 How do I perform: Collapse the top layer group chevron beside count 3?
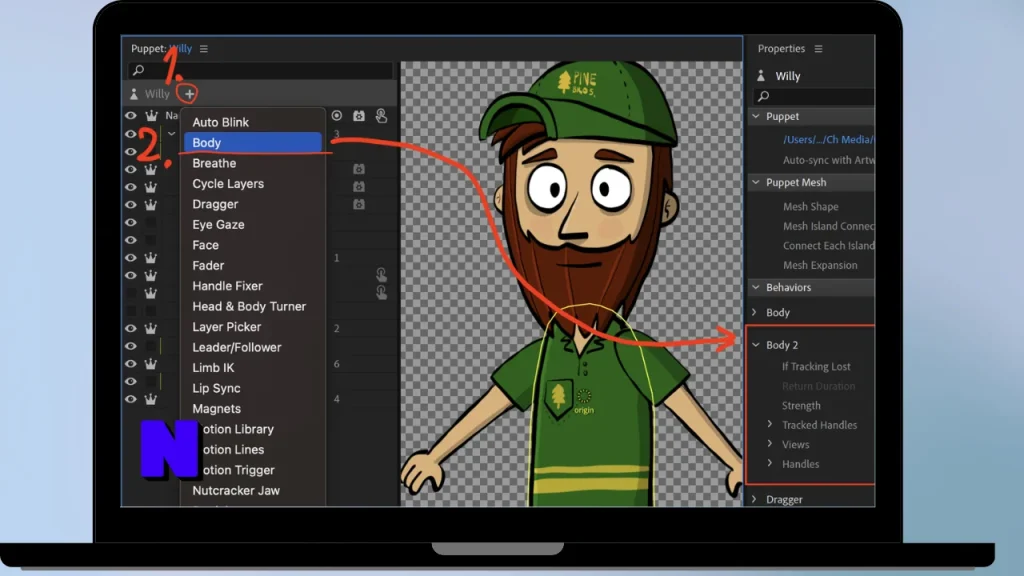click(x=171, y=134)
